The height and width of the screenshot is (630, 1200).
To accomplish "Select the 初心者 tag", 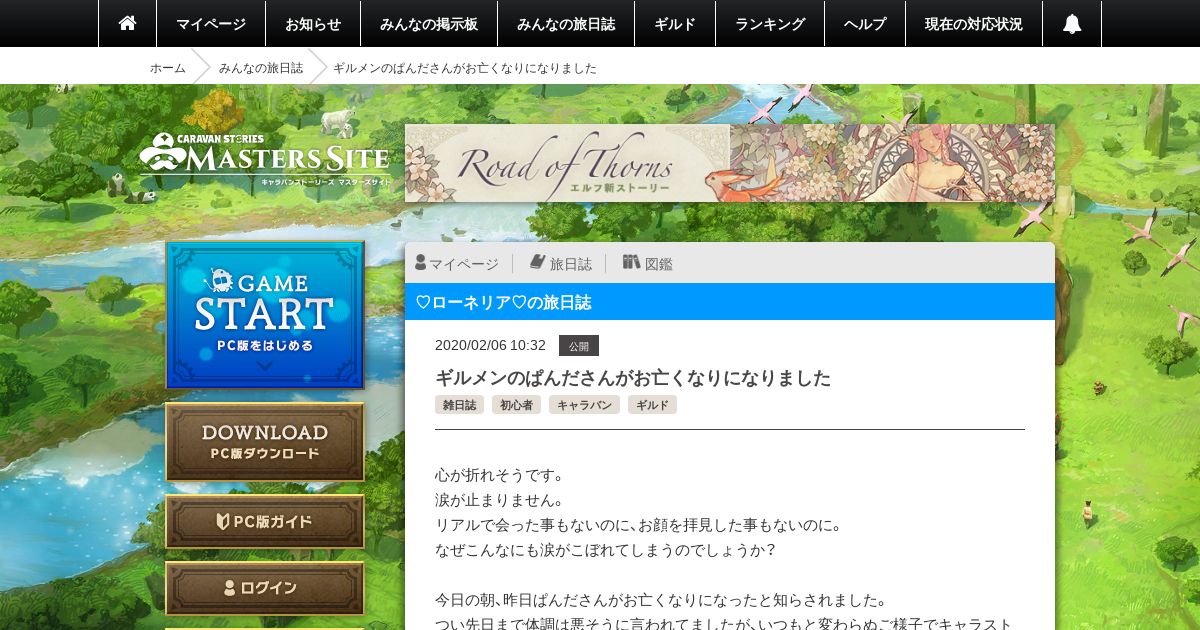I will point(516,405).
